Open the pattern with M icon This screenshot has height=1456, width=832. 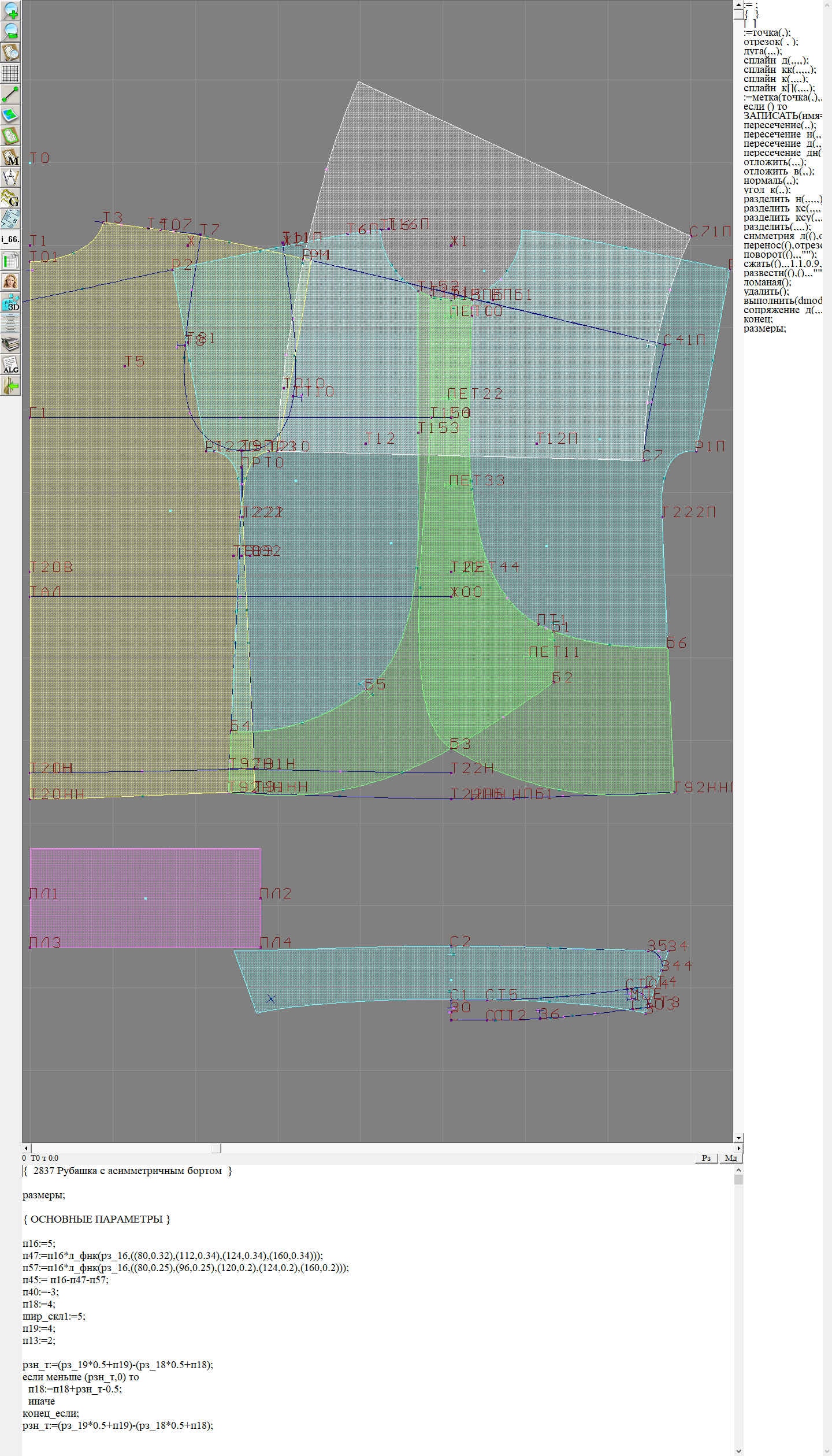[10, 157]
